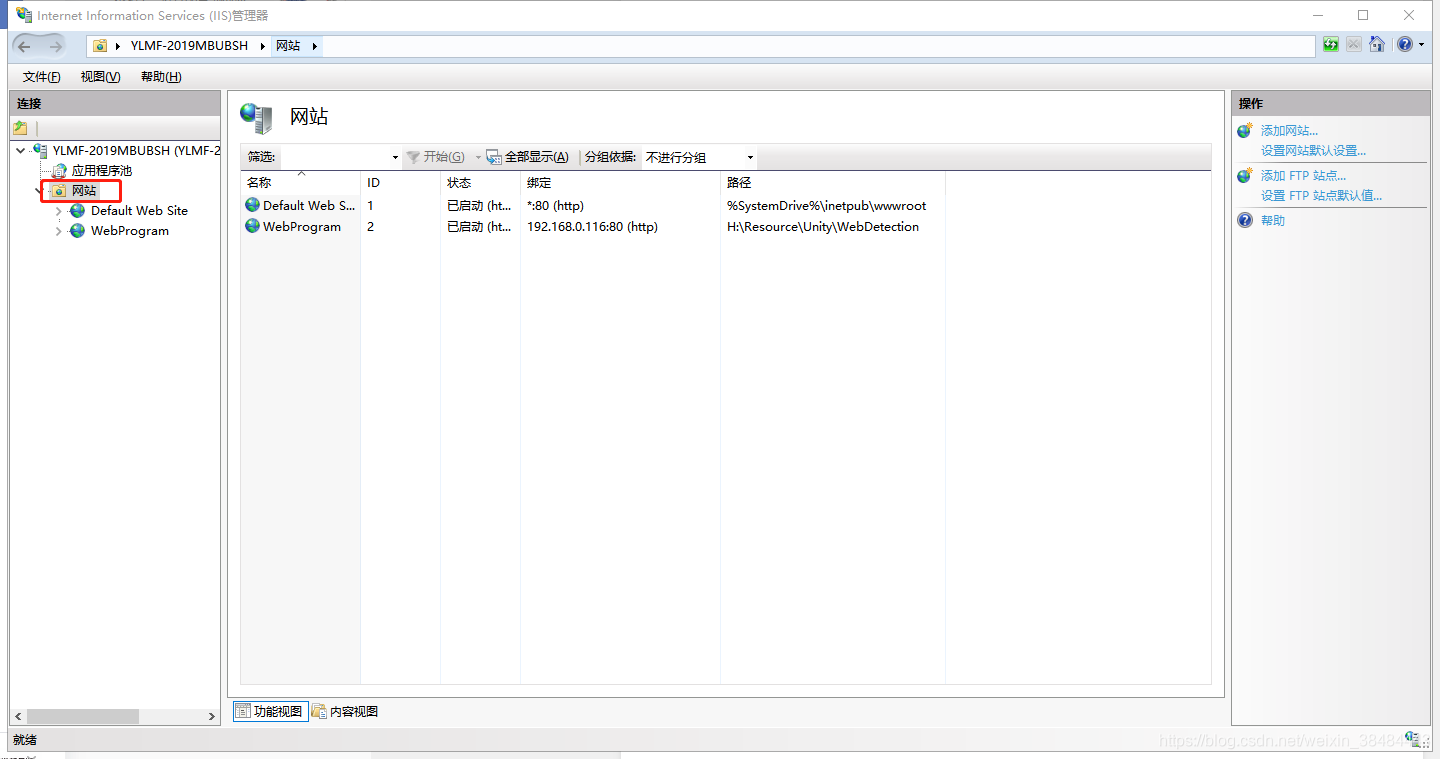This screenshot has width=1440, height=759.
Task: Open the 视图(V) menu
Action: (x=100, y=77)
